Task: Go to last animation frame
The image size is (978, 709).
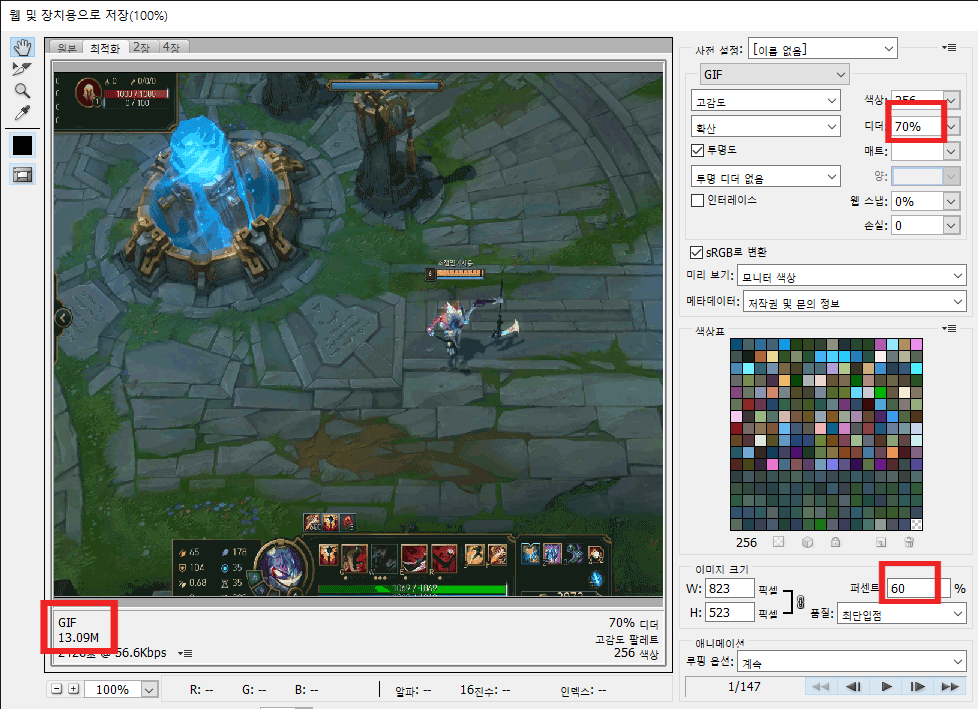Action: pyautogui.click(x=950, y=687)
